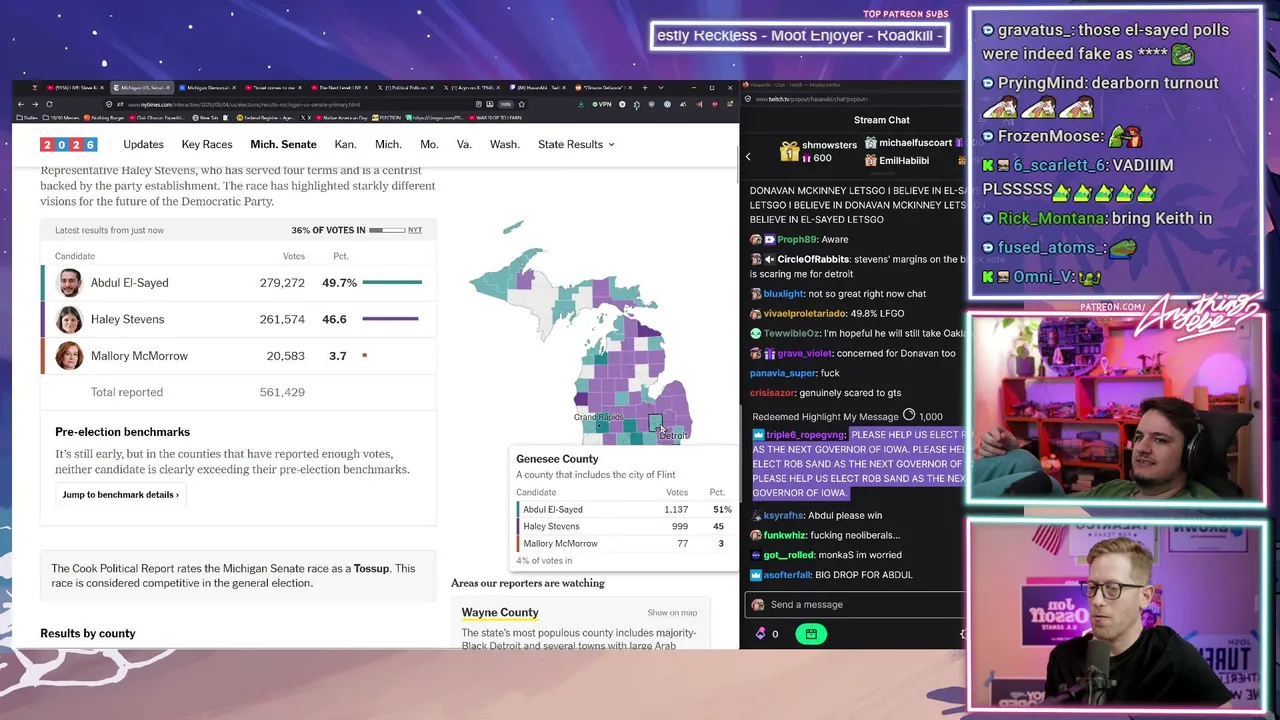The width and height of the screenshot is (1280, 720).
Task: Click username asofterfall in chat
Action: click(x=788, y=575)
